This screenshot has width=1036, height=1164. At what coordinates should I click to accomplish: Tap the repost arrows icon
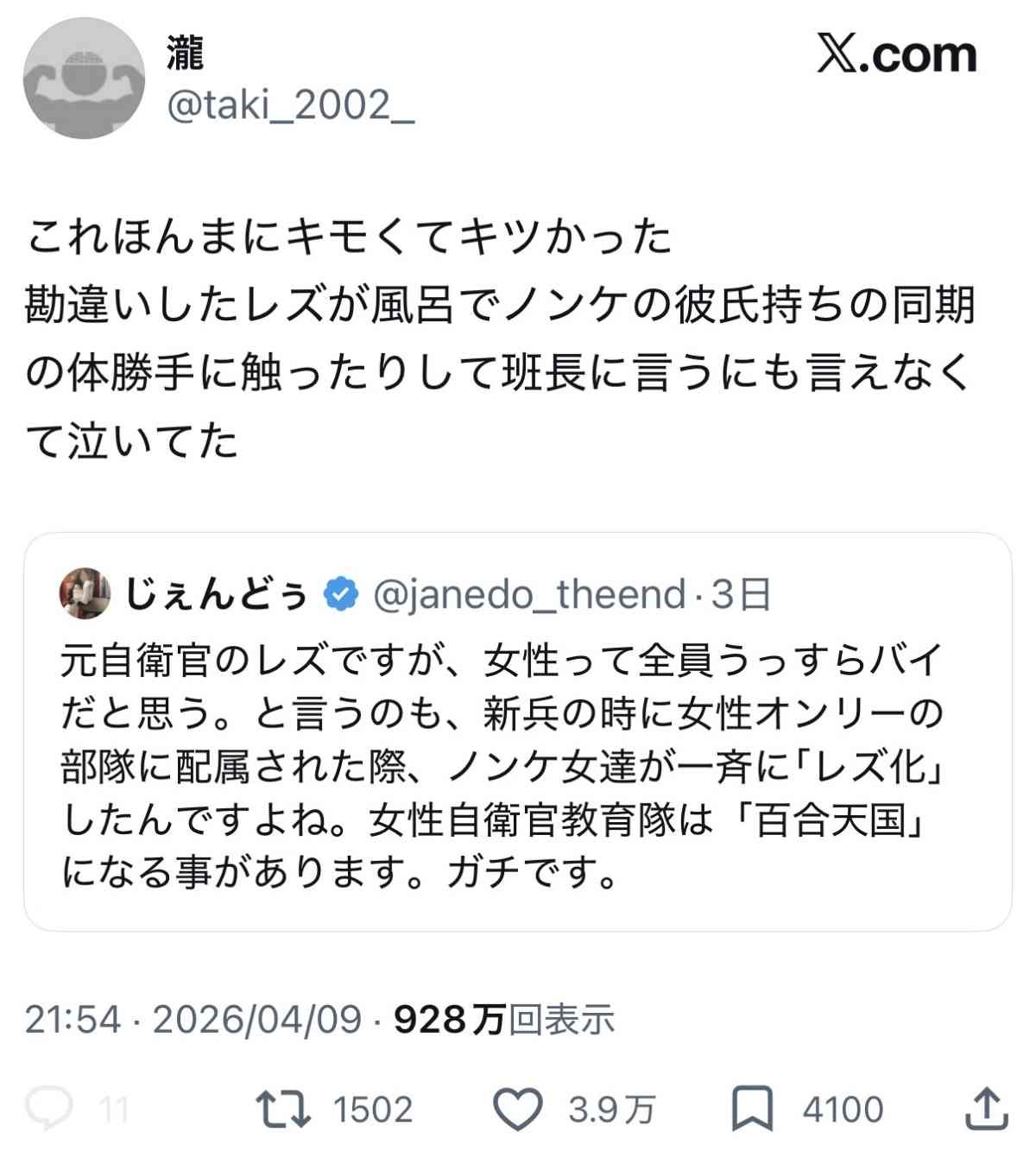coord(283,1109)
